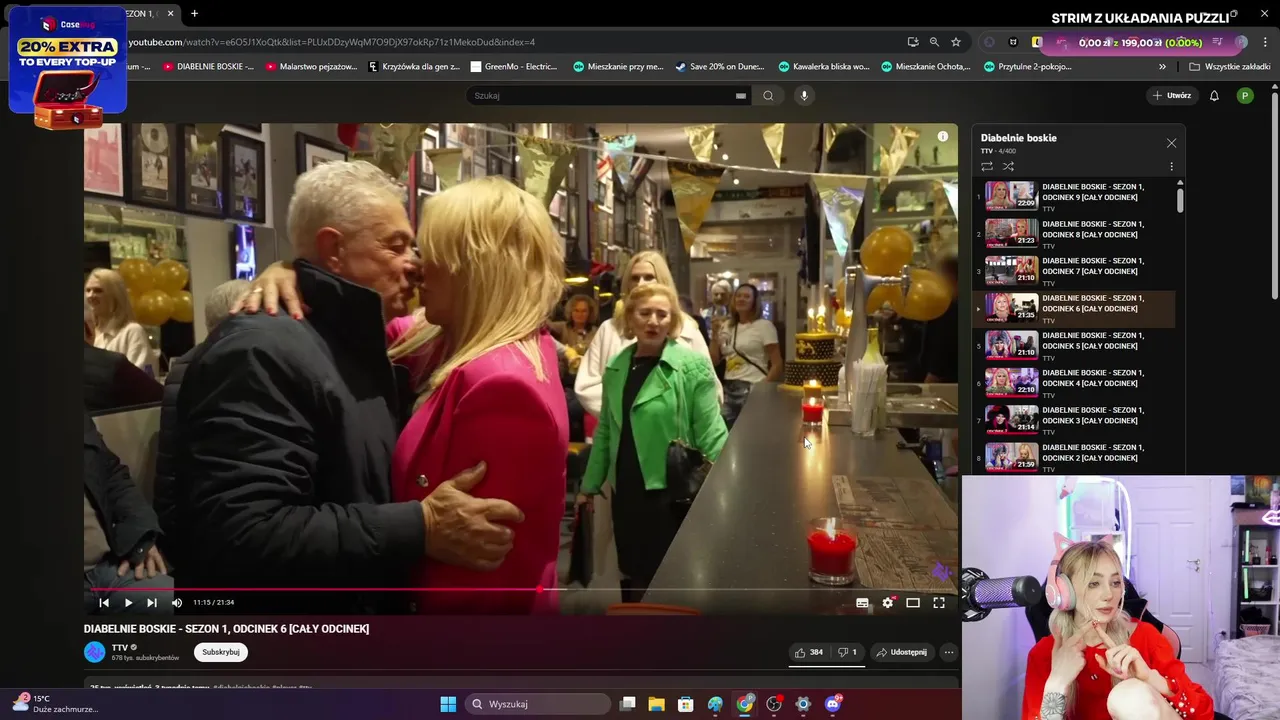
Task: Submit search with the magnifier button
Action: coord(768,96)
